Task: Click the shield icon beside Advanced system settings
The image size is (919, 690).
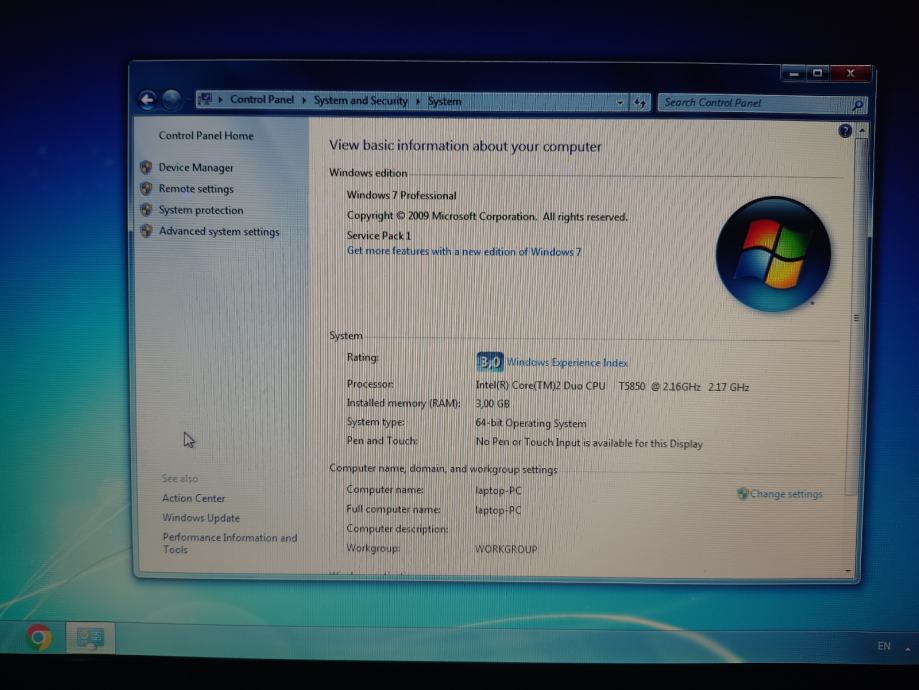Action: [146, 231]
